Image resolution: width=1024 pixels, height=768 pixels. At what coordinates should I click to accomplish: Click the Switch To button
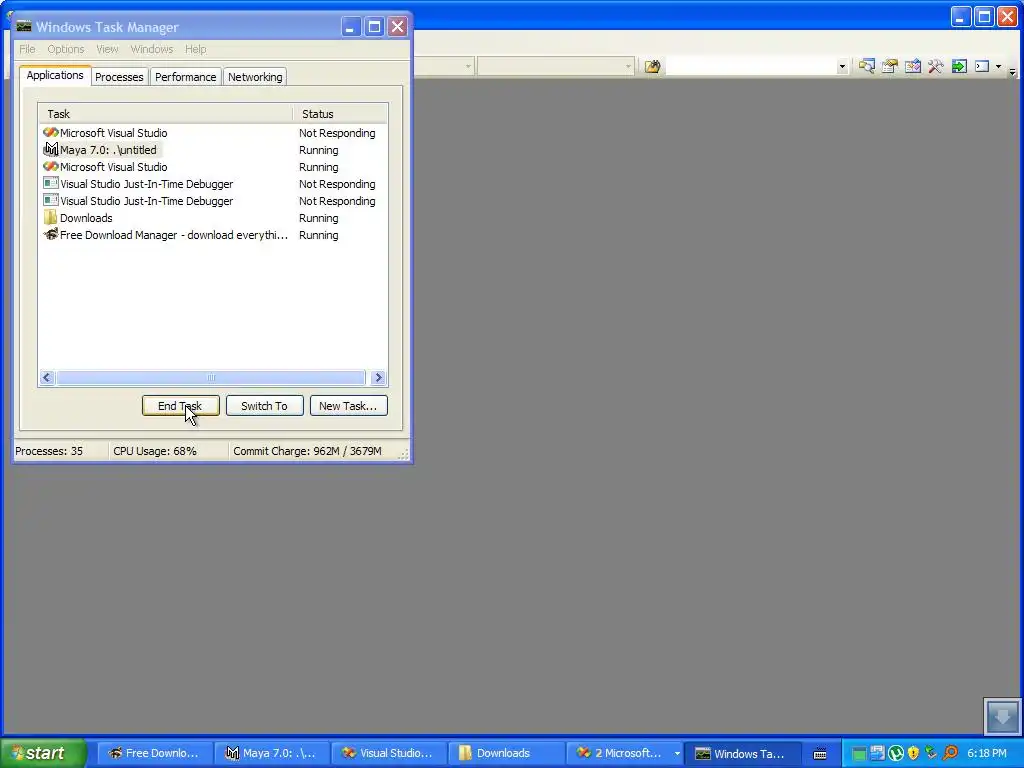tap(264, 406)
